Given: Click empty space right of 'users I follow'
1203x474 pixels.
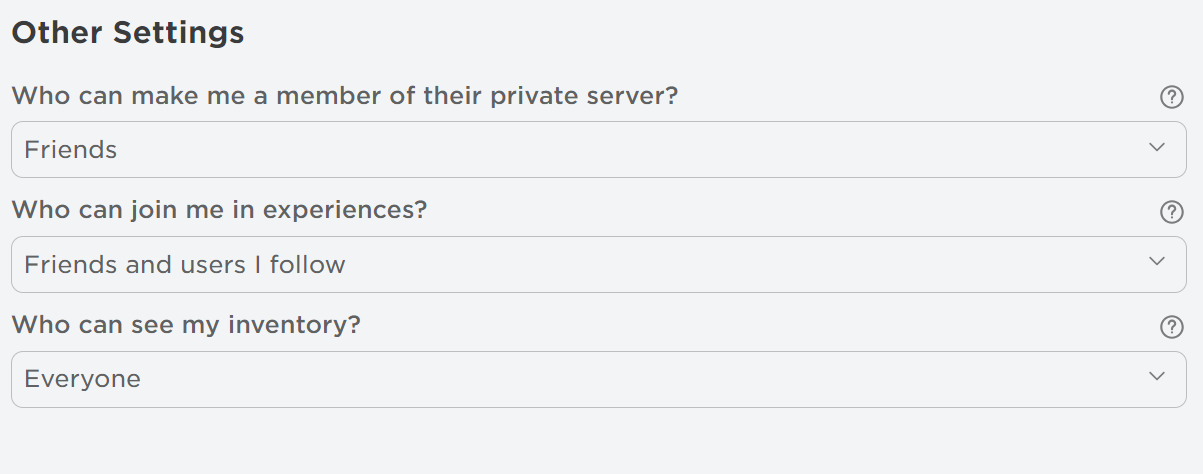Looking at the screenshot, I should (x=700, y=265).
